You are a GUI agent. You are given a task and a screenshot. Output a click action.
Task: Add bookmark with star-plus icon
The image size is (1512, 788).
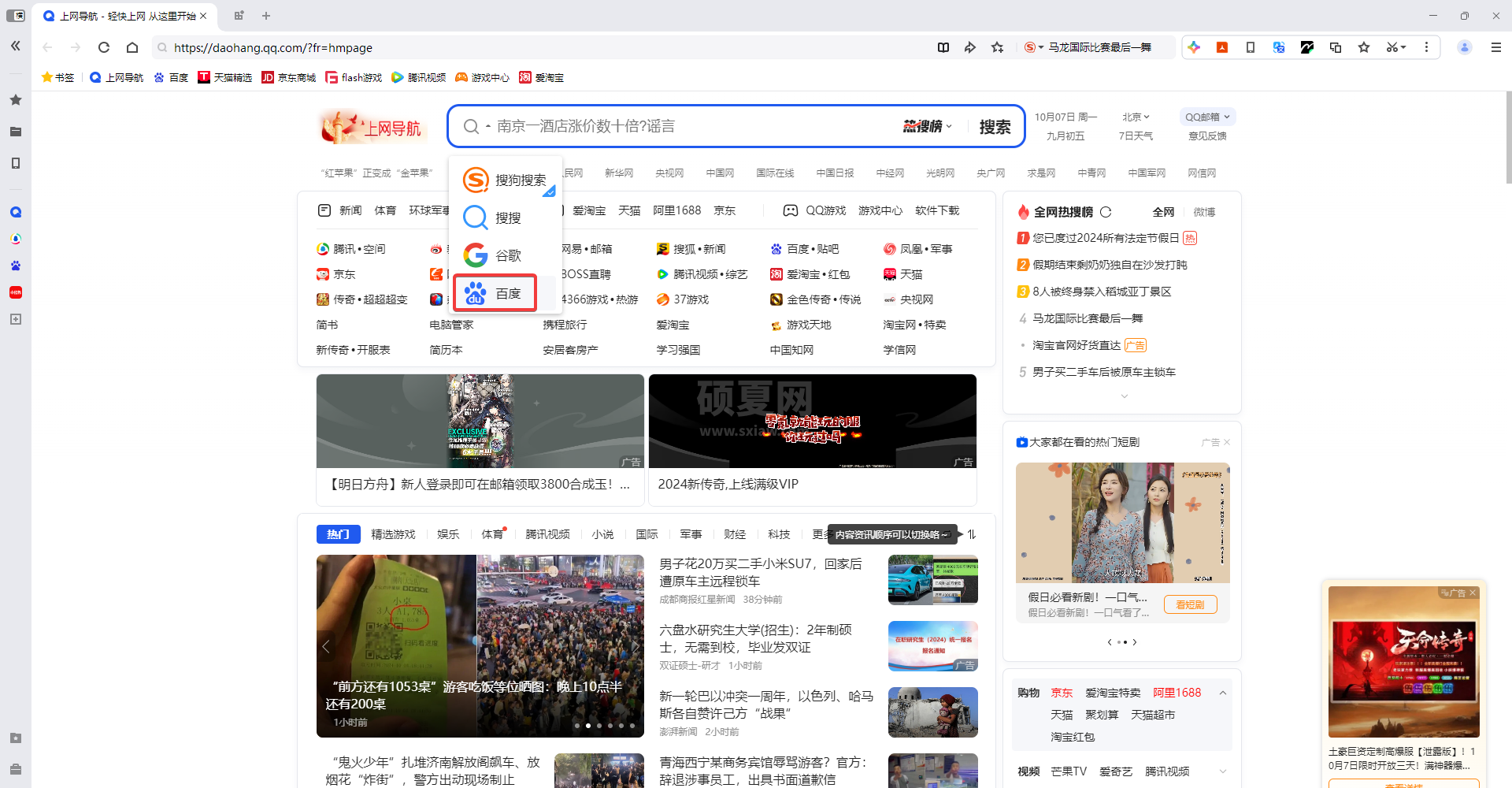pyautogui.click(x=998, y=47)
